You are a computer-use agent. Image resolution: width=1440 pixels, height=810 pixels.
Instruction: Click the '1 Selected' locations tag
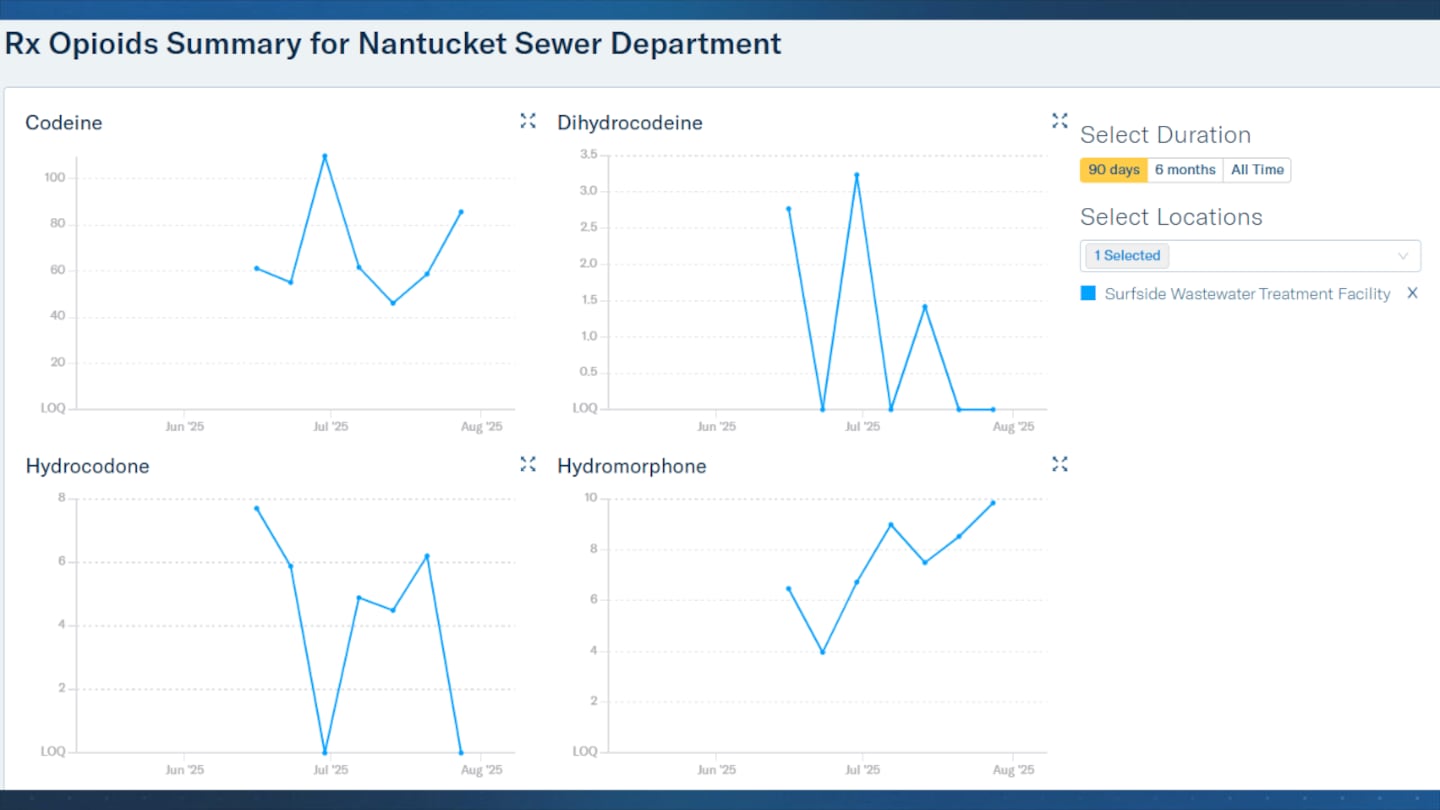point(1127,256)
